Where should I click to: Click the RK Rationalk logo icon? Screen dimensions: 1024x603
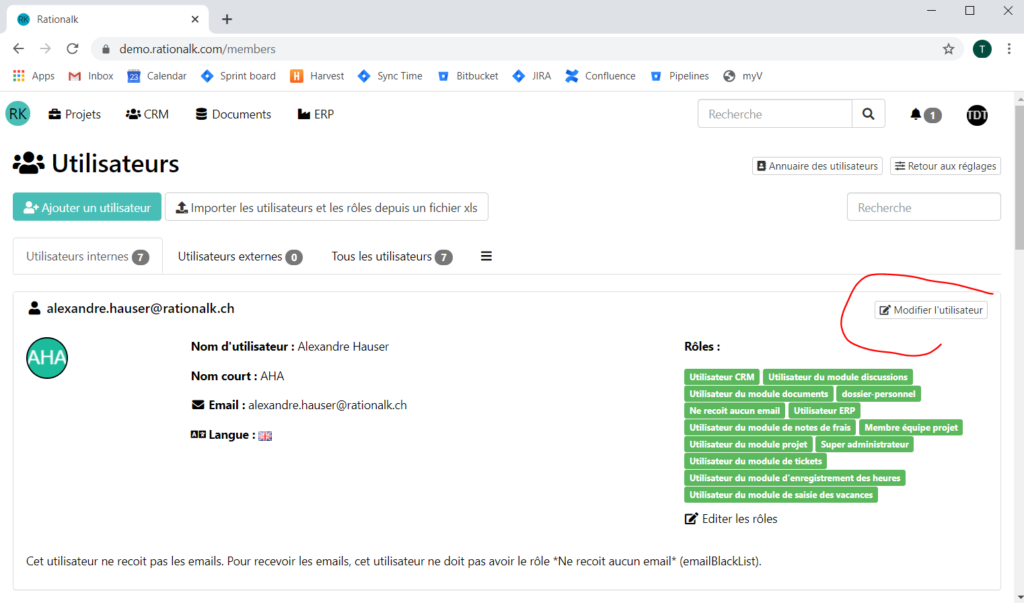tap(18, 114)
